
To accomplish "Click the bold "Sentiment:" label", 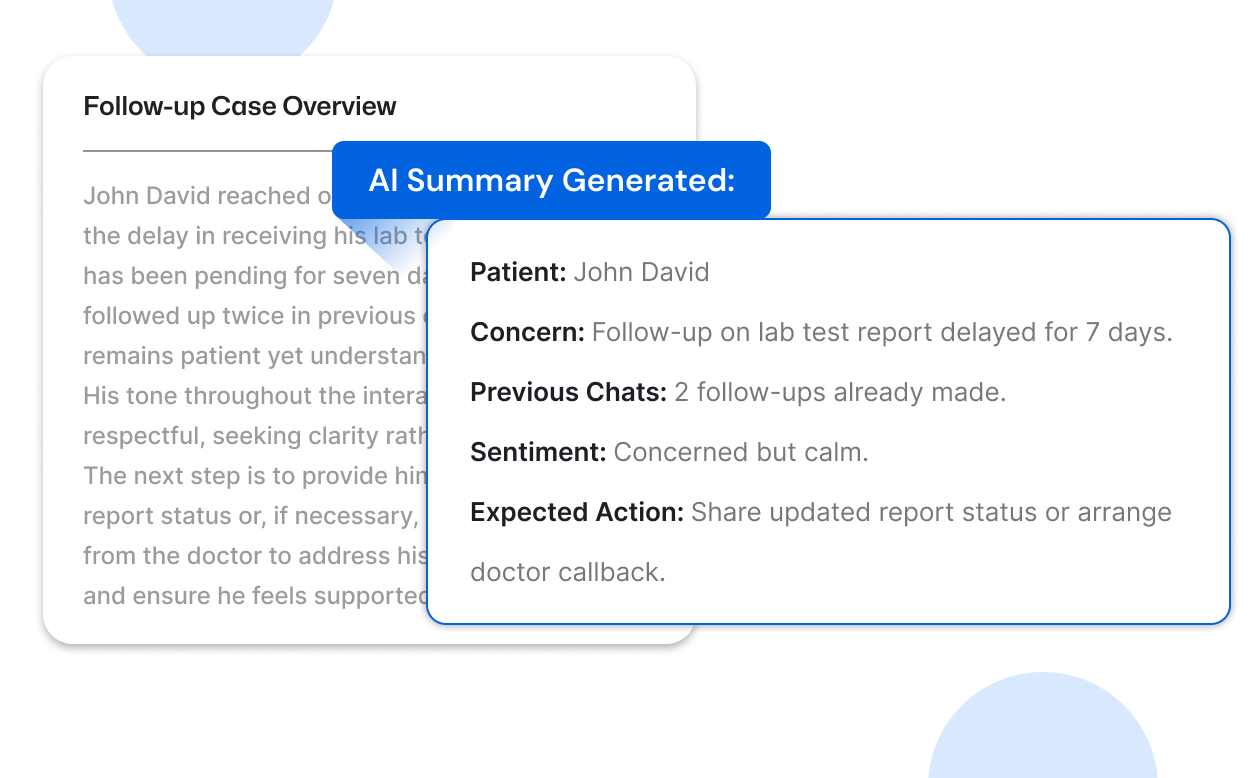I will pyautogui.click(x=538, y=452).
